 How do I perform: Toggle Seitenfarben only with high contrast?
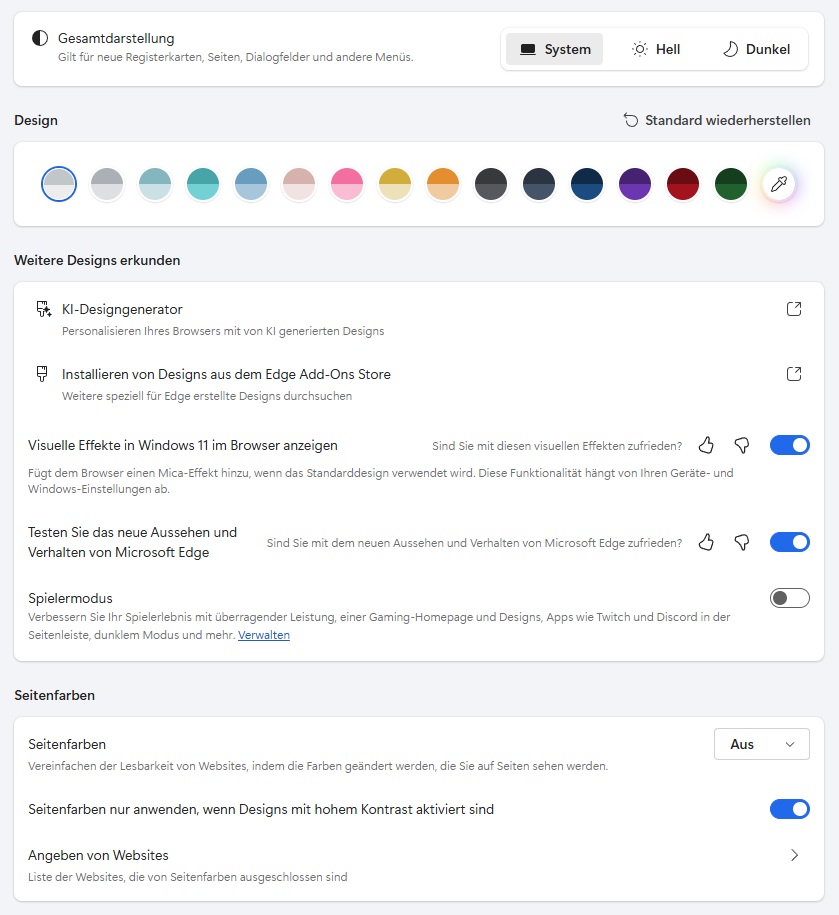point(789,809)
